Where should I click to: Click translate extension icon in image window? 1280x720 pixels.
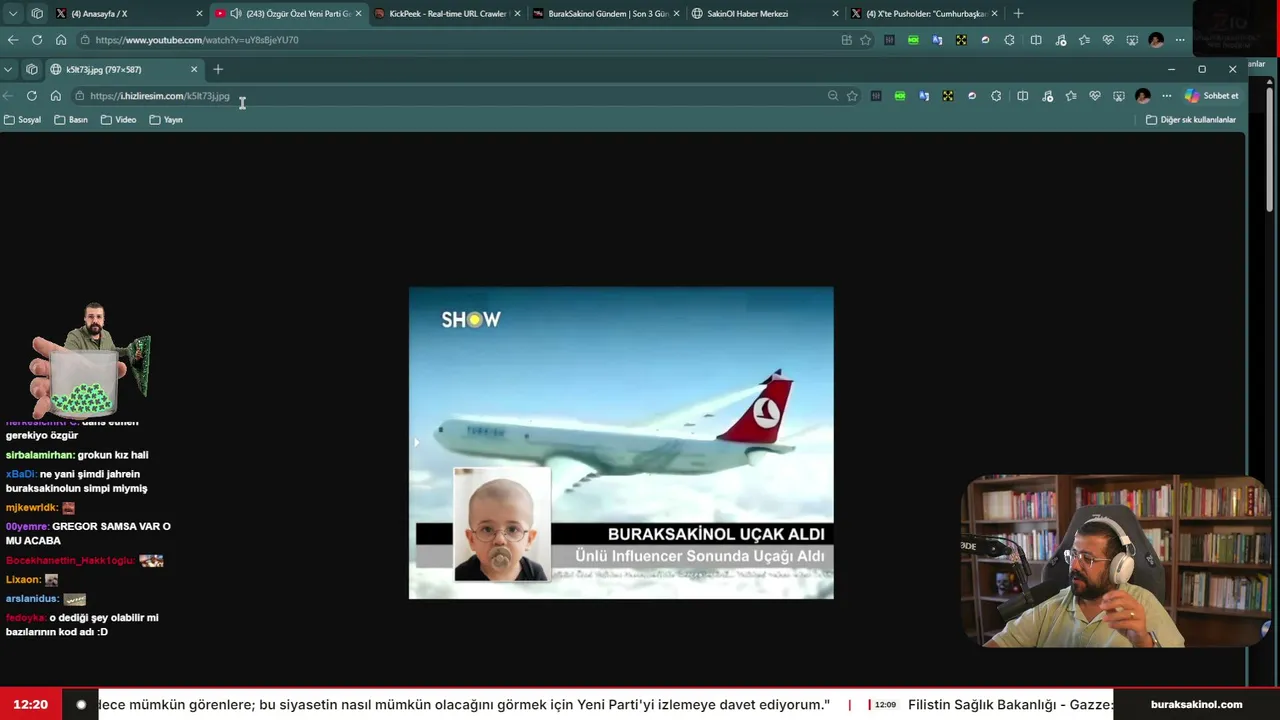924,96
